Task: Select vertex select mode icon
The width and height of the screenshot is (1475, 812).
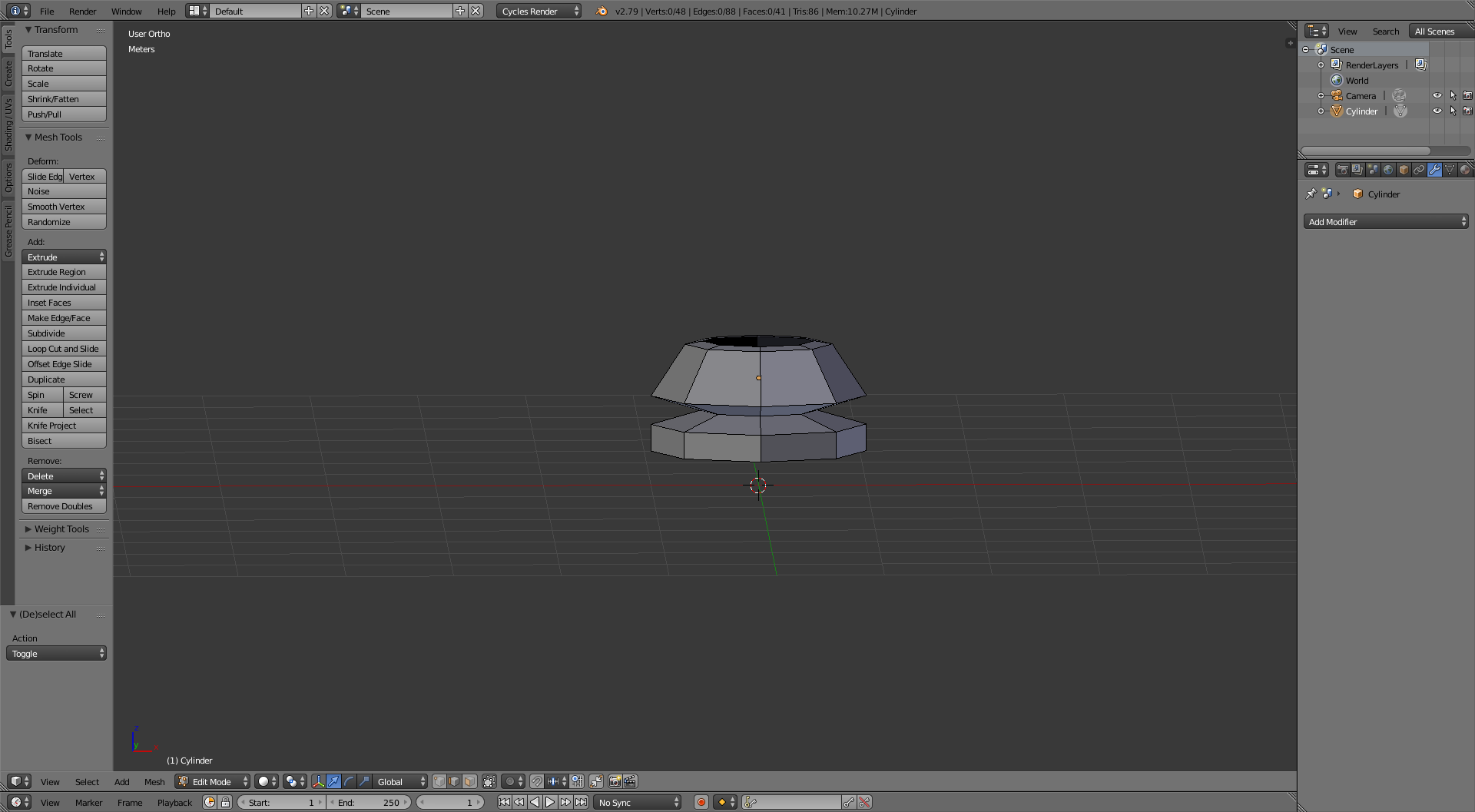Action: tap(439, 781)
